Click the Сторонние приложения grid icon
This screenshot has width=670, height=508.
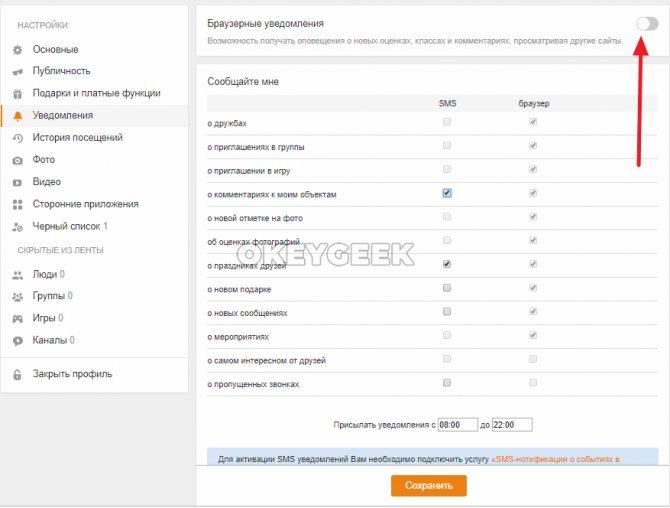tap(18, 205)
